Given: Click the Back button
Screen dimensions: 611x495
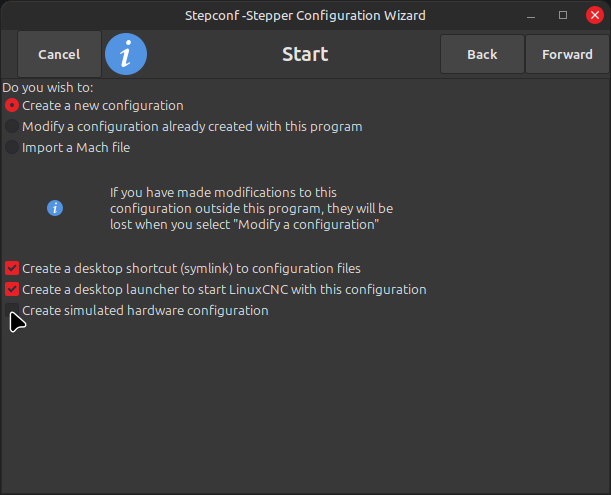Looking at the screenshot, I should point(482,54).
